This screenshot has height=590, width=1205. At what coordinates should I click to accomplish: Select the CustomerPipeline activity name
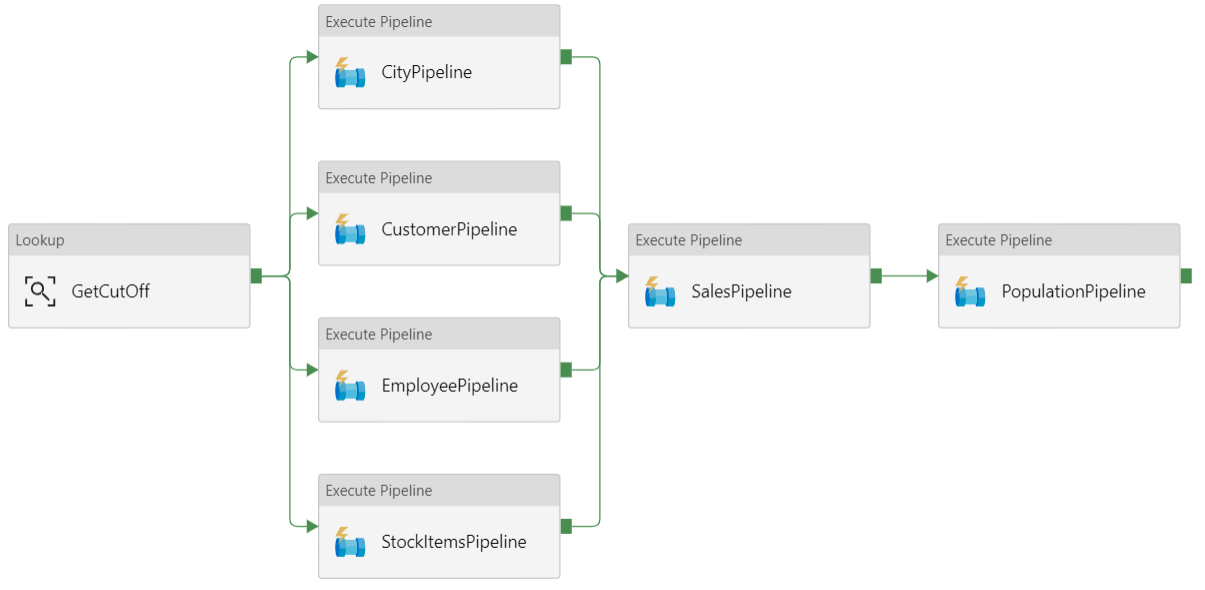(x=449, y=230)
